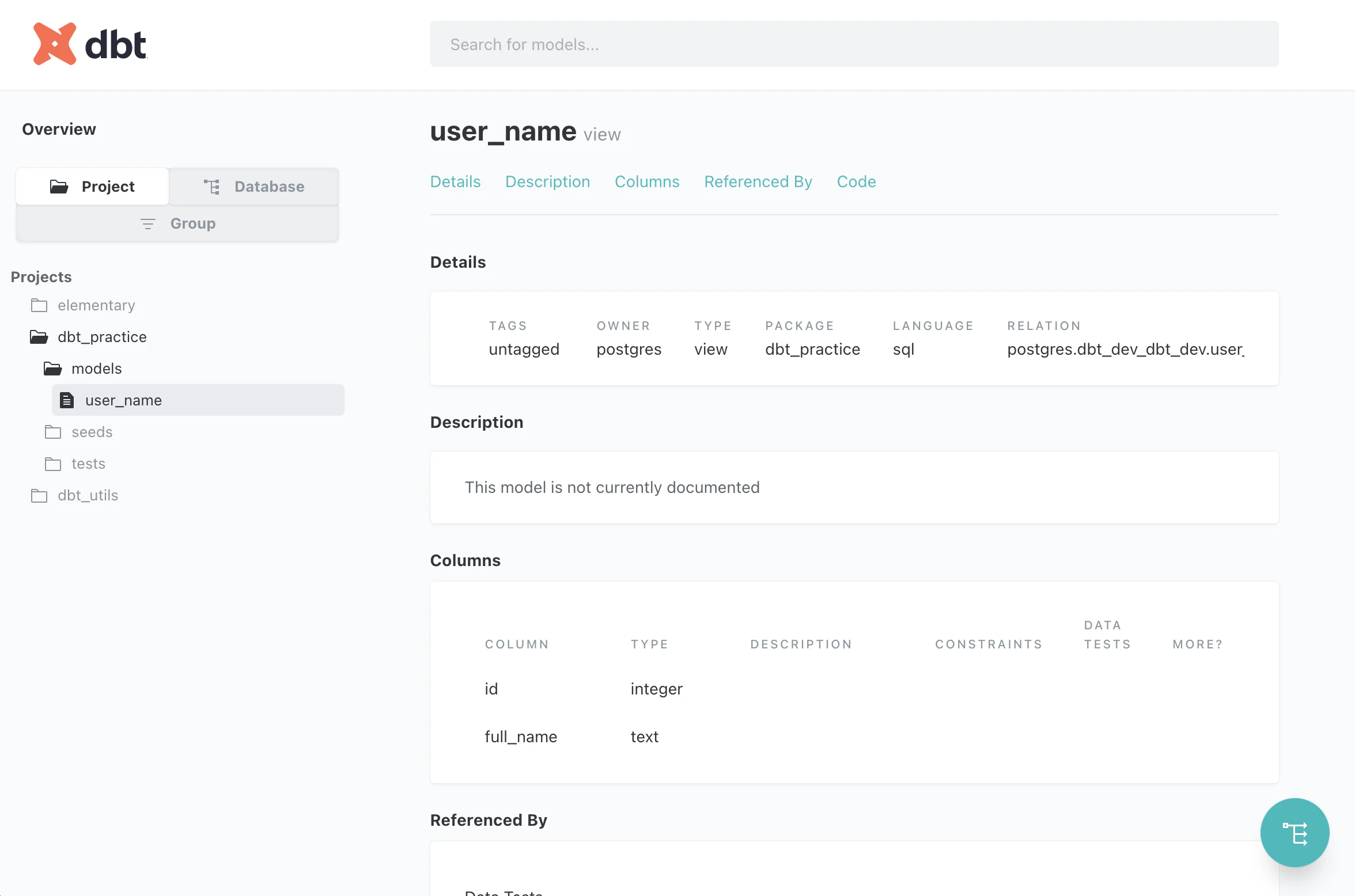Click the dbt logo
The image size is (1355, 896).
pos(90,44)
